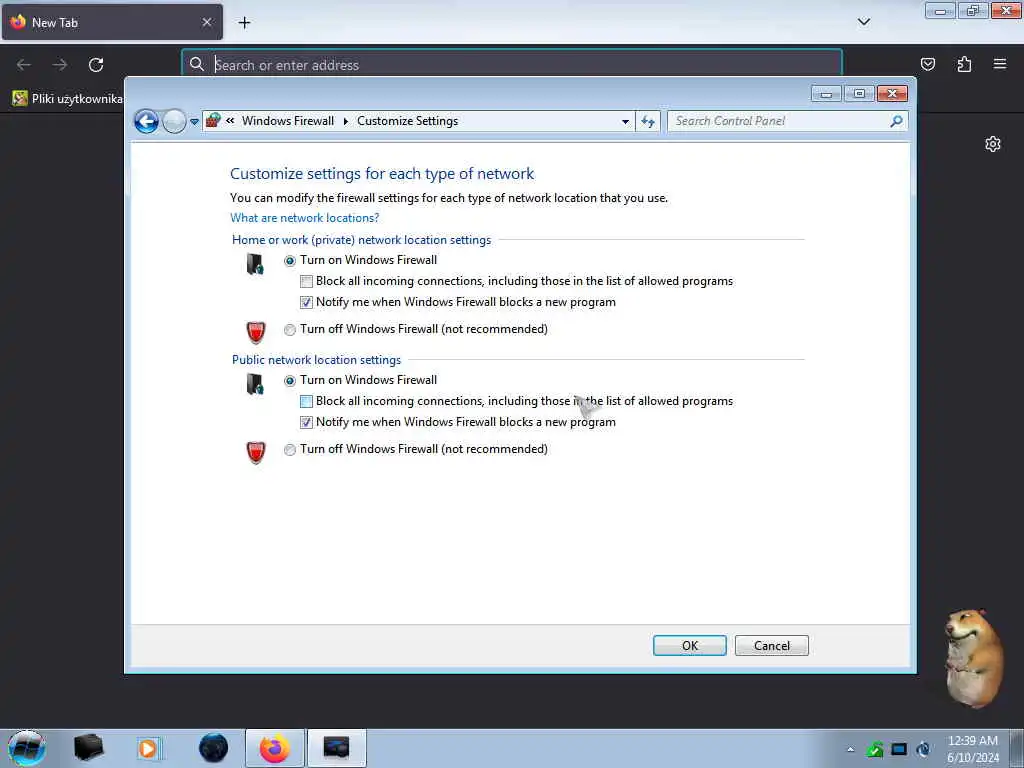Check Block all incoming connections under private network

[306, 281]
